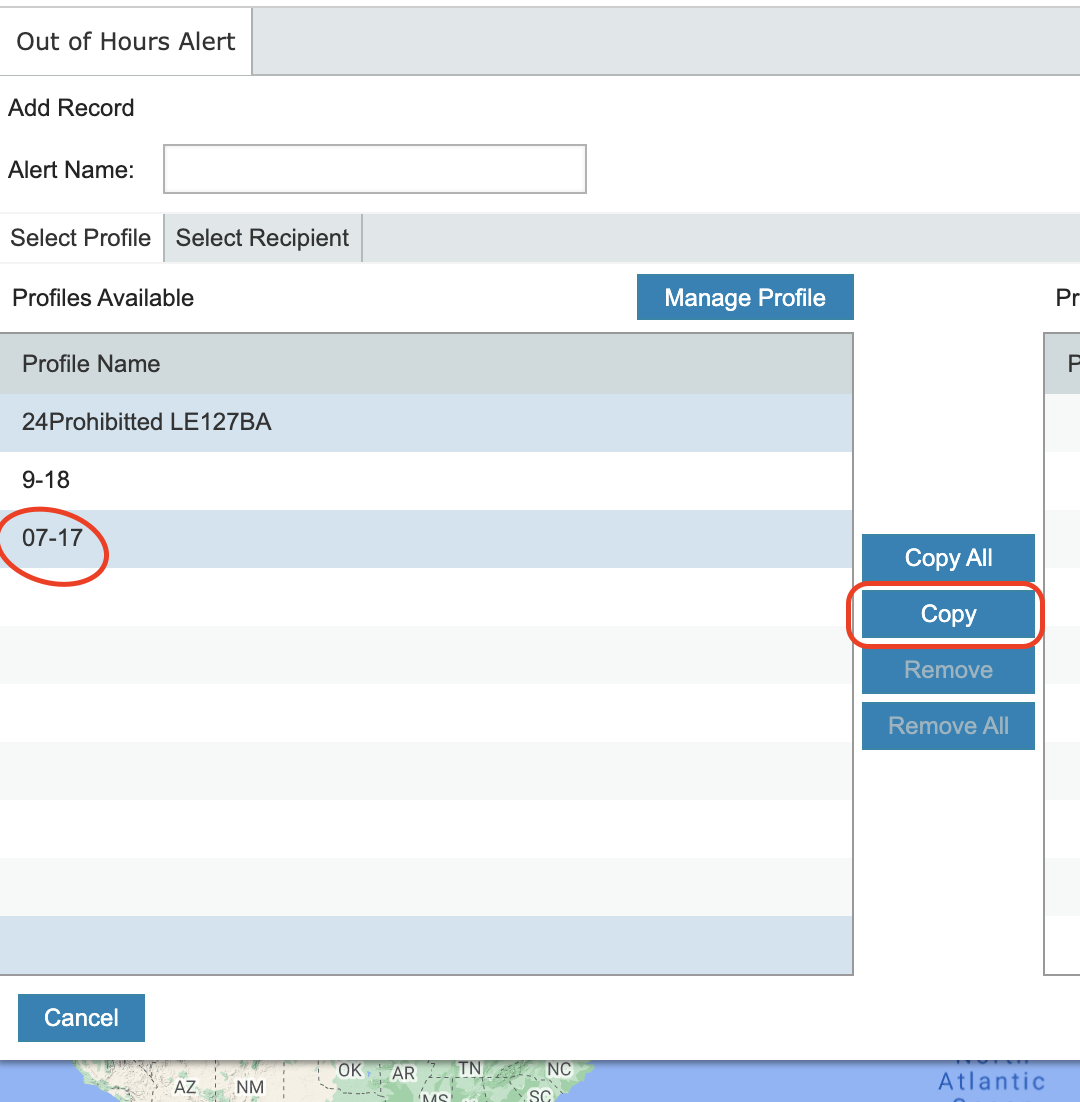Switch to the Select Profile tab
Screen dimensions: 1080x1102
click(81, 238)
